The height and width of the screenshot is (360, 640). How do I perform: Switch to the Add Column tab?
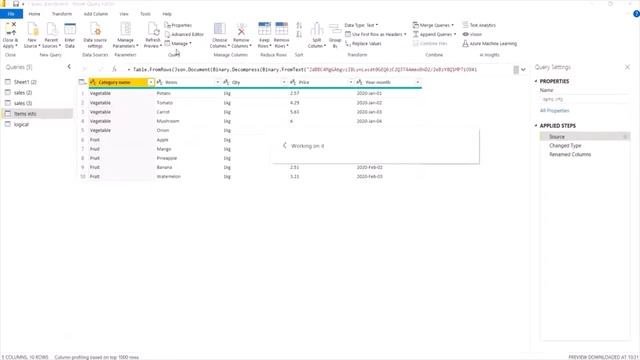coord(96,14)
